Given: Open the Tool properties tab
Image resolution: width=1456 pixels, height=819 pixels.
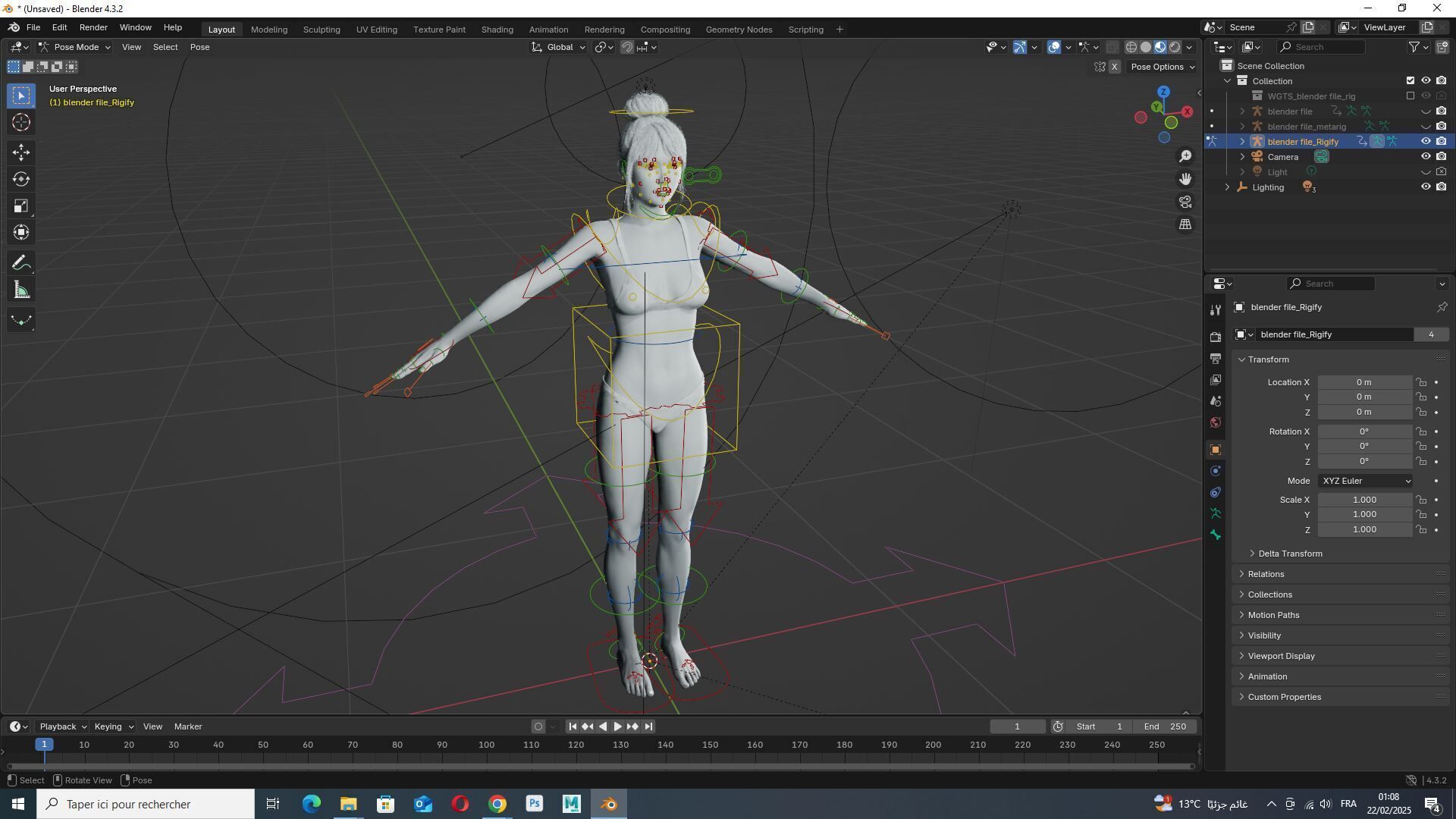Looking at the screenshot, I should [x=1216, y=310].
